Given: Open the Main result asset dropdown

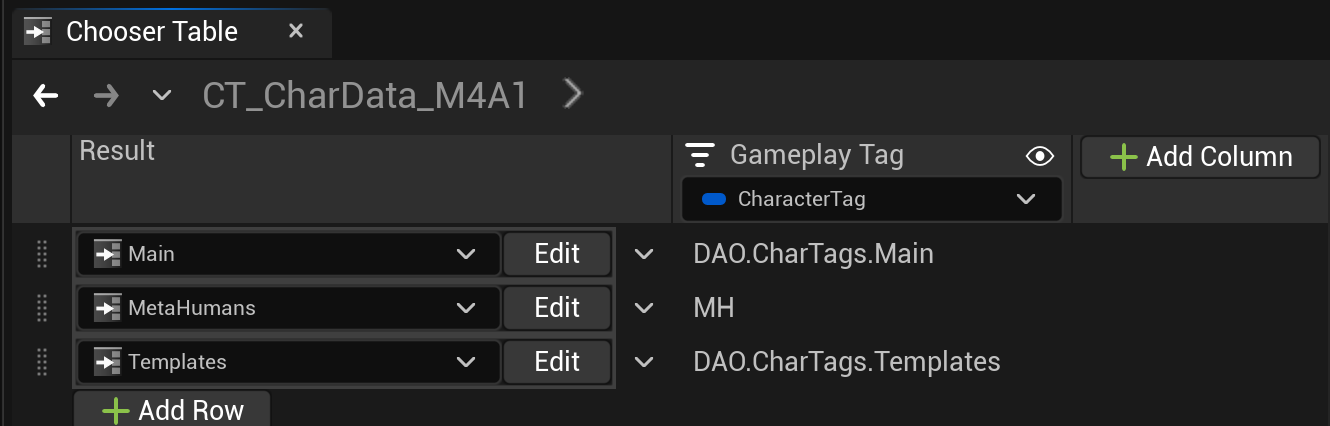Looking at the screenshot, I should [465, 254].
